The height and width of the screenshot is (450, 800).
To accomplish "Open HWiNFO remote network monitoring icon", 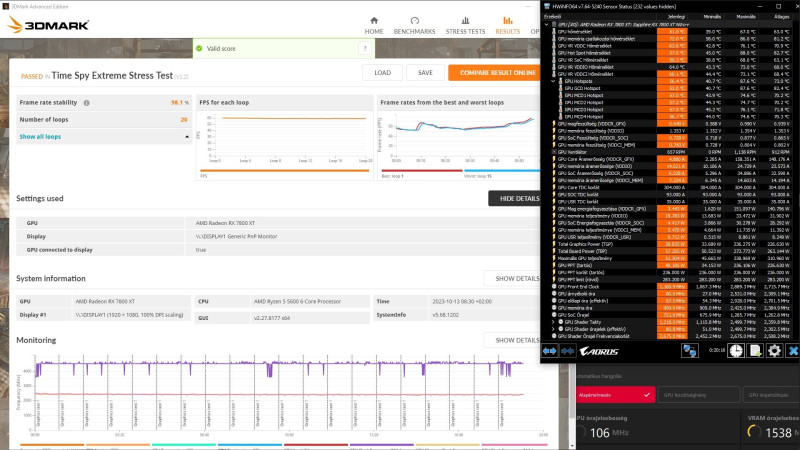I will (689, 351).
